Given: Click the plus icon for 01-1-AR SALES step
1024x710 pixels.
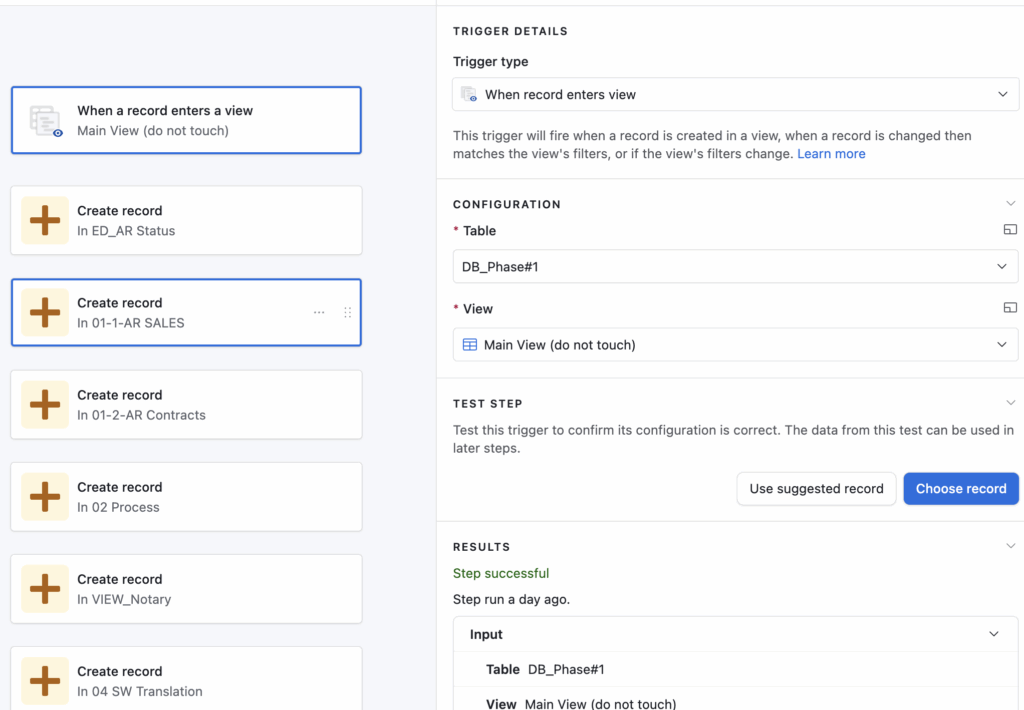Looking at the screenshot, I should point(45,313).
